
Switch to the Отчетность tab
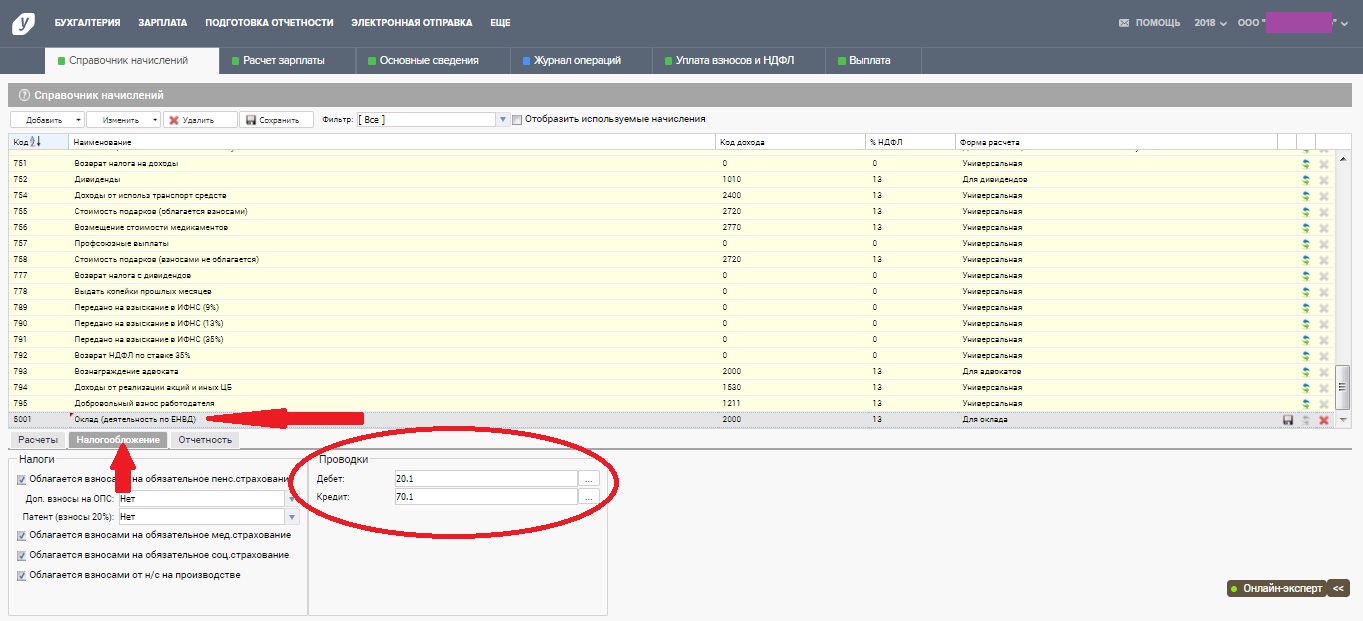(x=204, y=440)
